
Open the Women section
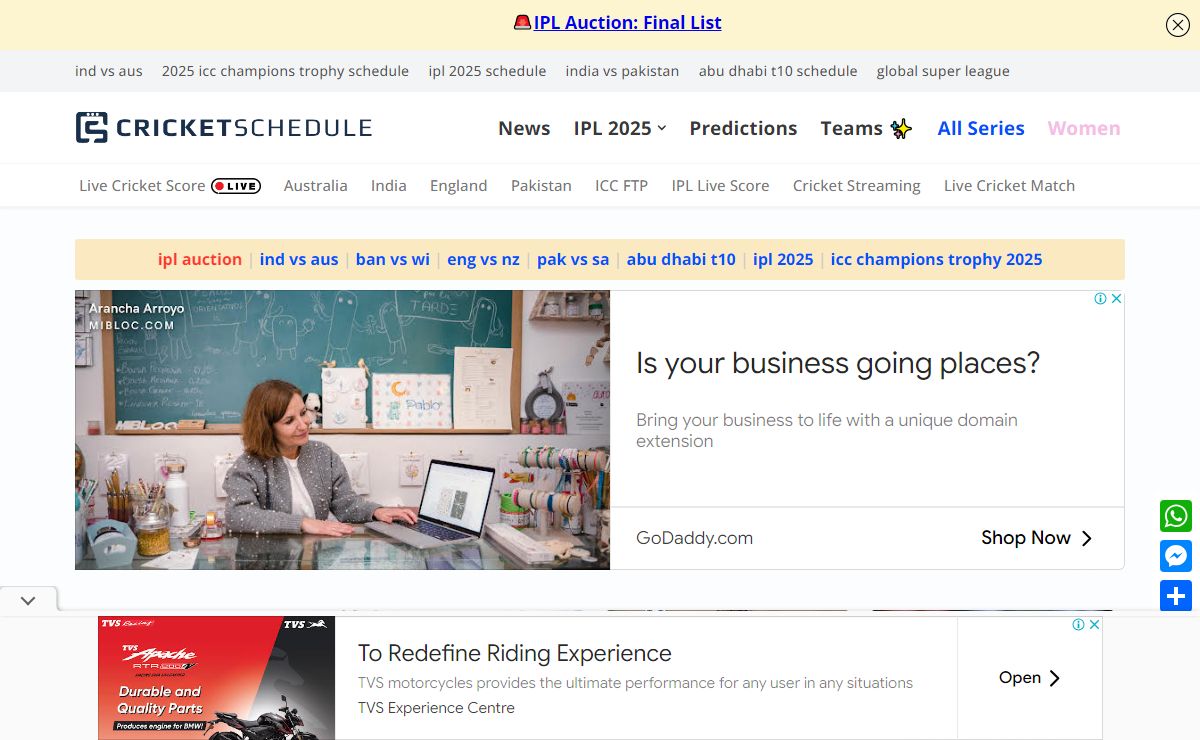tap(1084, 128)
